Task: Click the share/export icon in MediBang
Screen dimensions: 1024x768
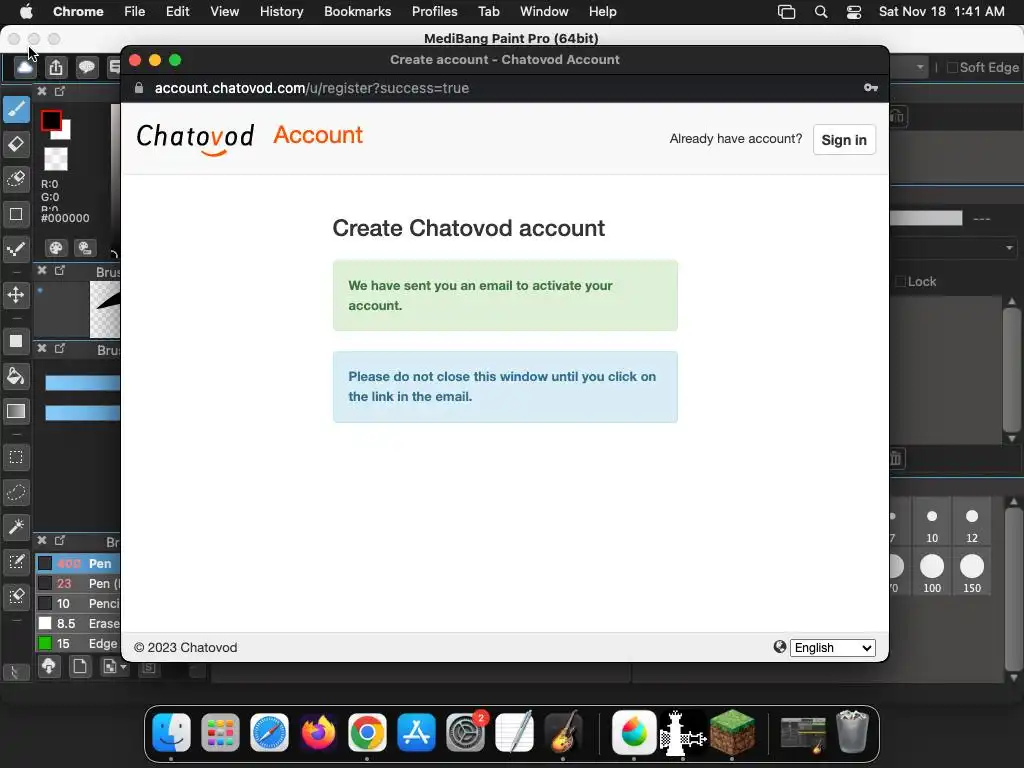Action: point(56,67)
